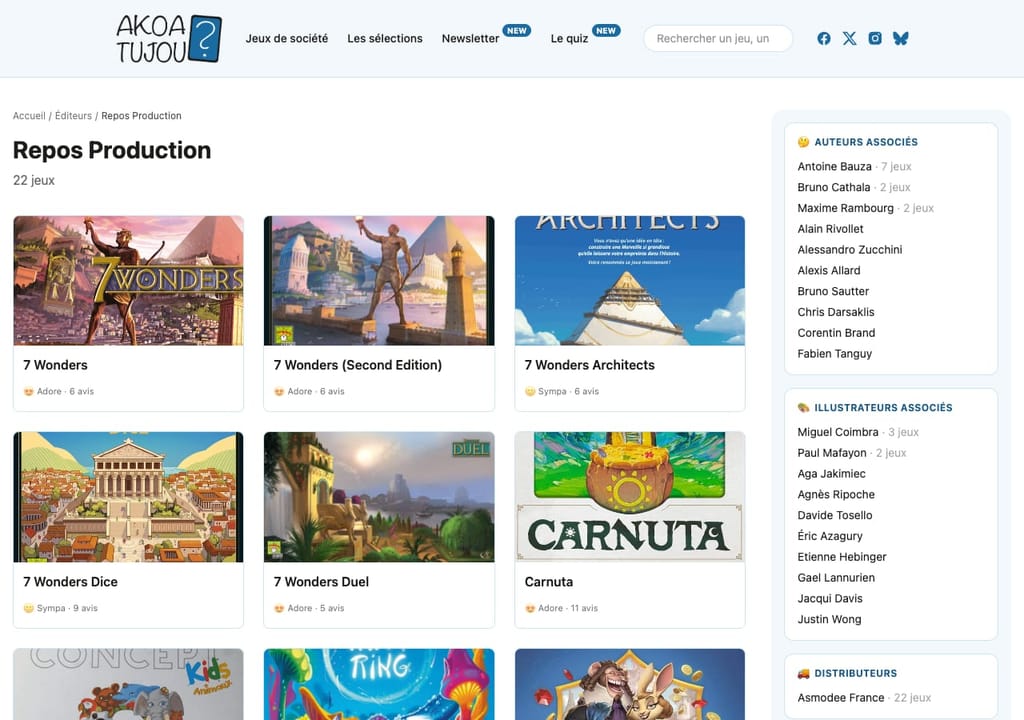The width and height of the screenshot is (1024, 720).
Task: Select illustrator Aga Jakimiec
Action: (831, 474)
